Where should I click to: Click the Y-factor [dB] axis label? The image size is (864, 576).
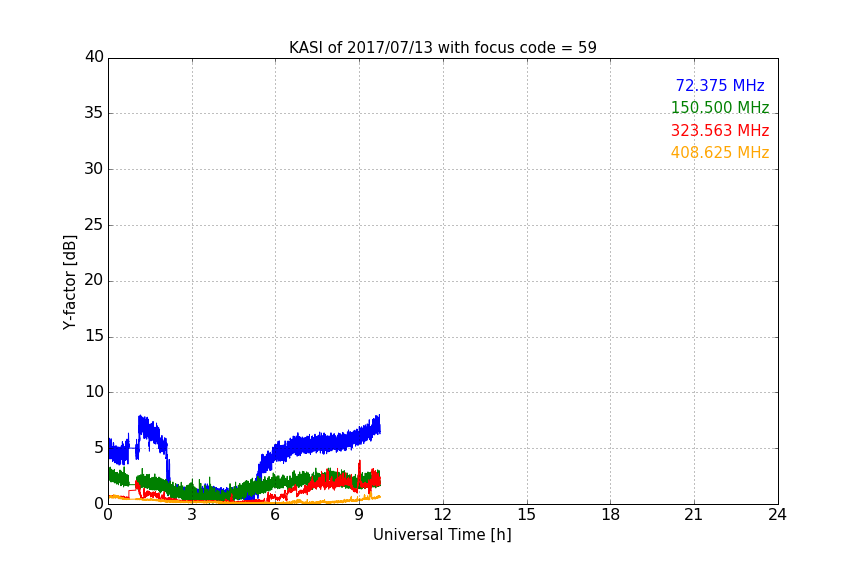(x=69, y=282)
